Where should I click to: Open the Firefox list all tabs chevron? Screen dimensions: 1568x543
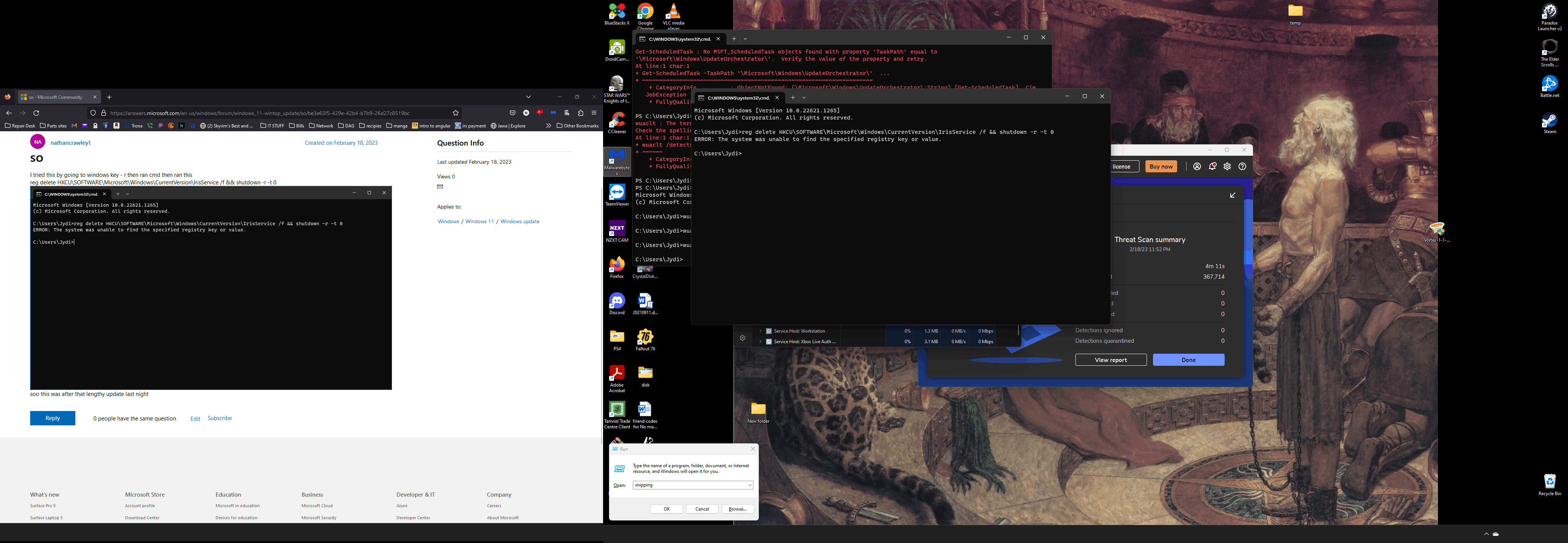pos(528,97)
